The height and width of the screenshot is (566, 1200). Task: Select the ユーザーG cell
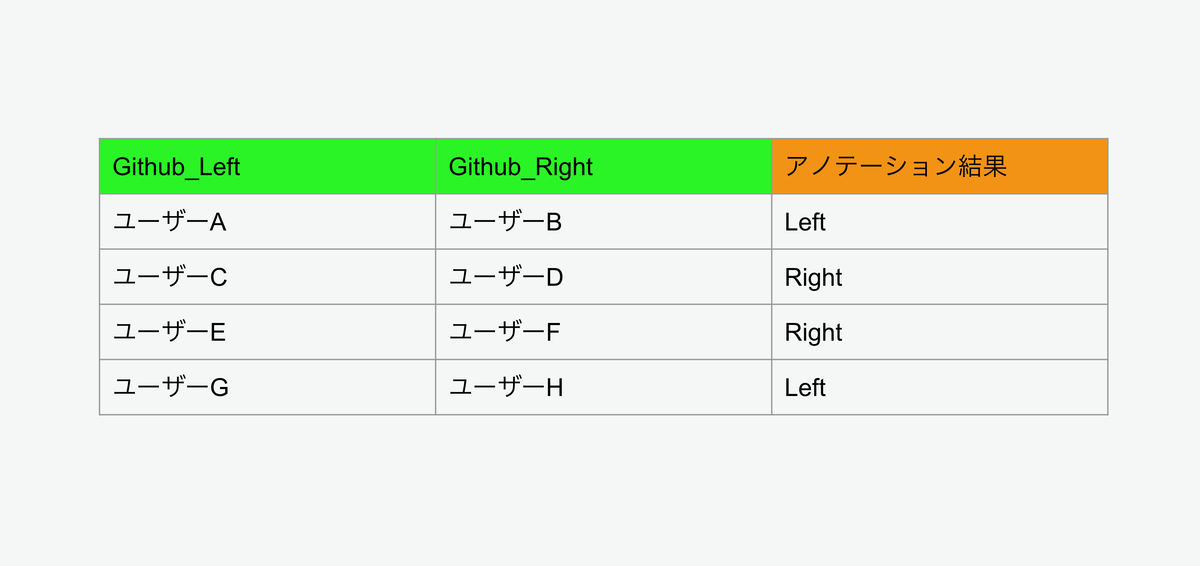coord(267,387)
